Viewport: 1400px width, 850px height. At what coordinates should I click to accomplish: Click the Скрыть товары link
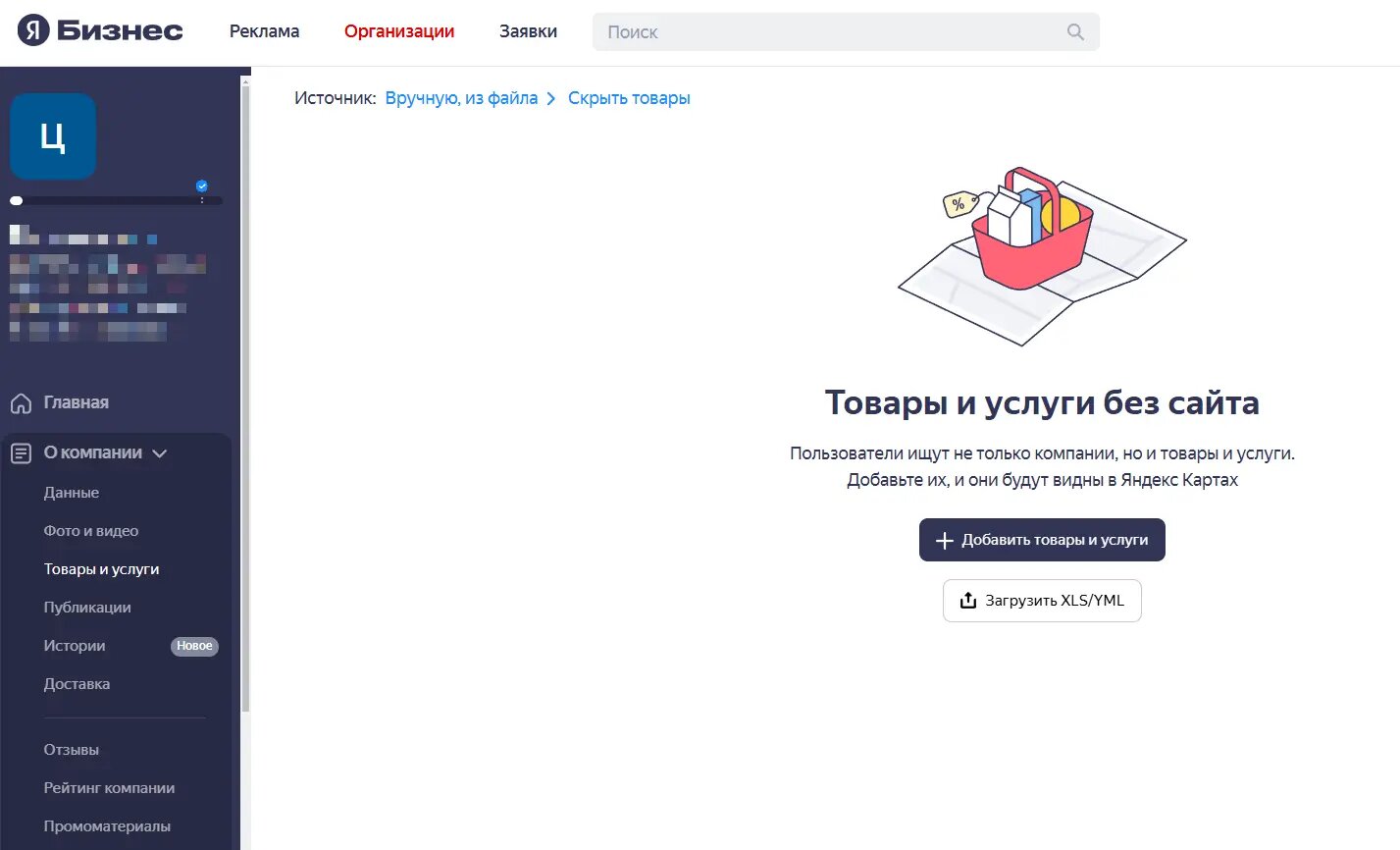pyautogui.click(x=629, y=98)
